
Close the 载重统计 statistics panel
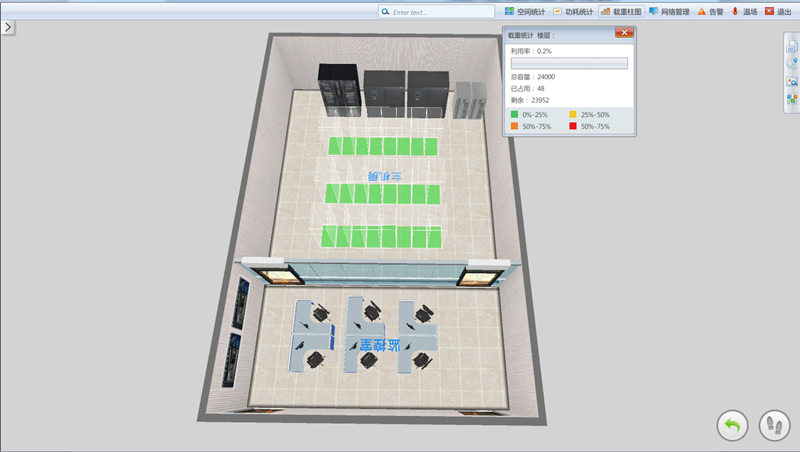pyautogui.click(x=624, y=34)
